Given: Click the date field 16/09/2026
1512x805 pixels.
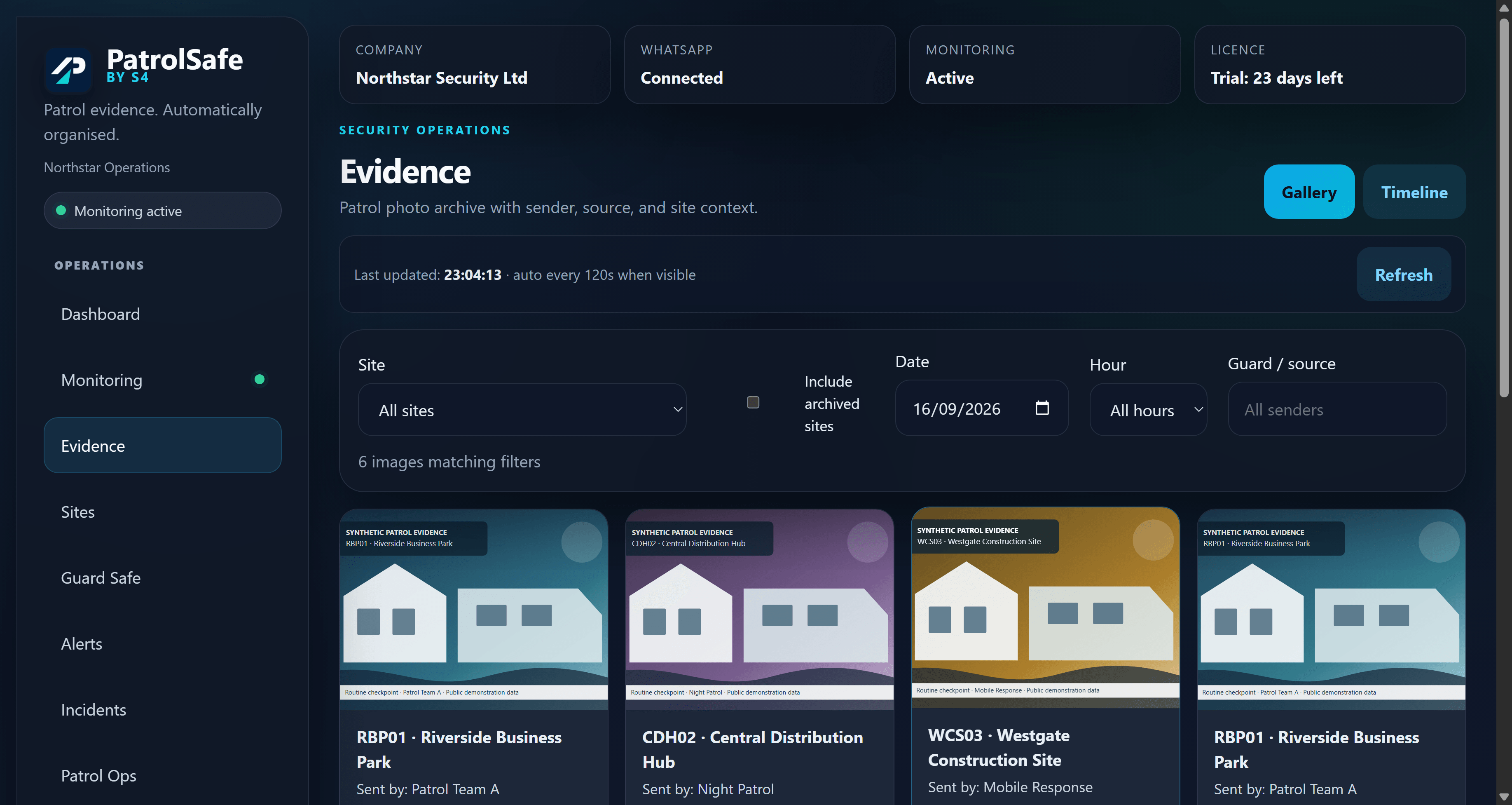Looking at the screenshot, I should click(x=981, y=408).
